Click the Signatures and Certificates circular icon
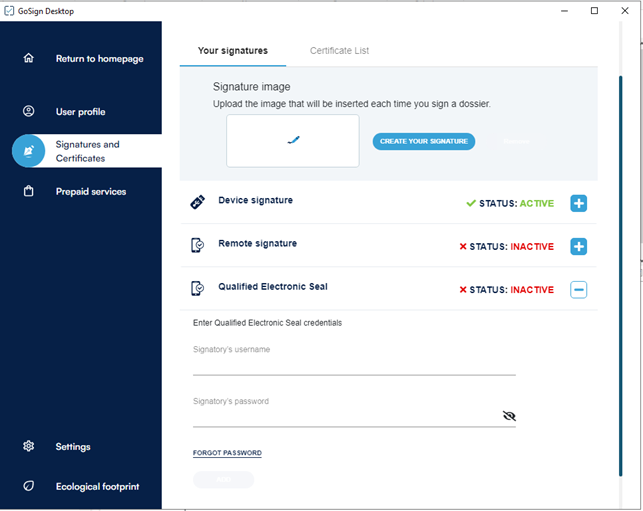This screenshot has width=643, height=511. tap(29, 151)
